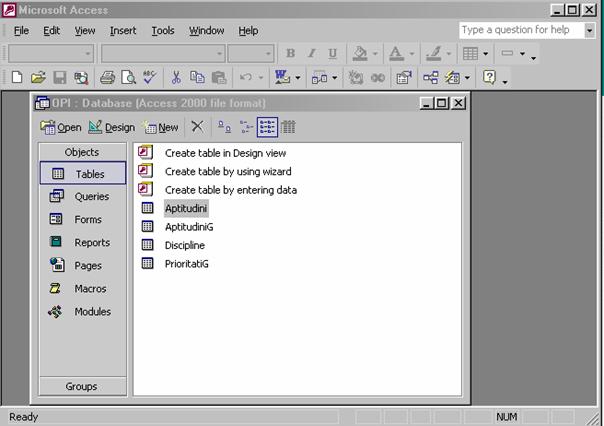Select Queries in the Objects bar

point(82,196)
